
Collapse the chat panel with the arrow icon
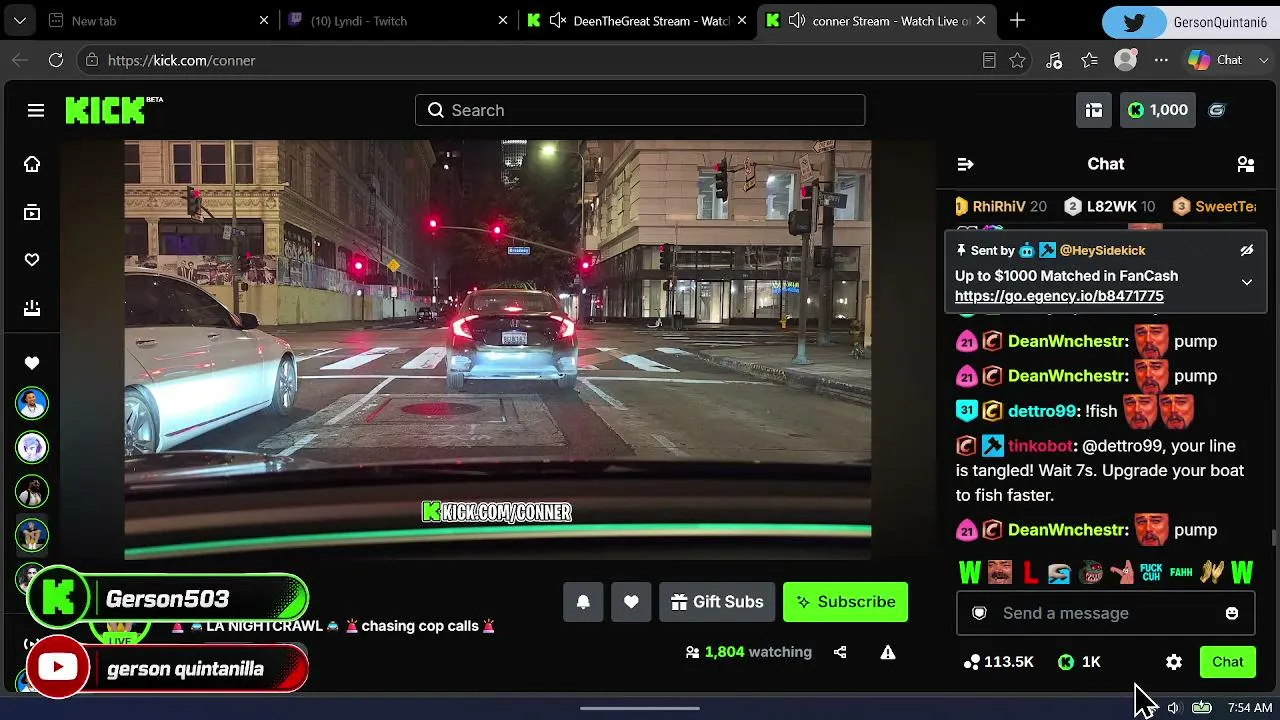965,164
